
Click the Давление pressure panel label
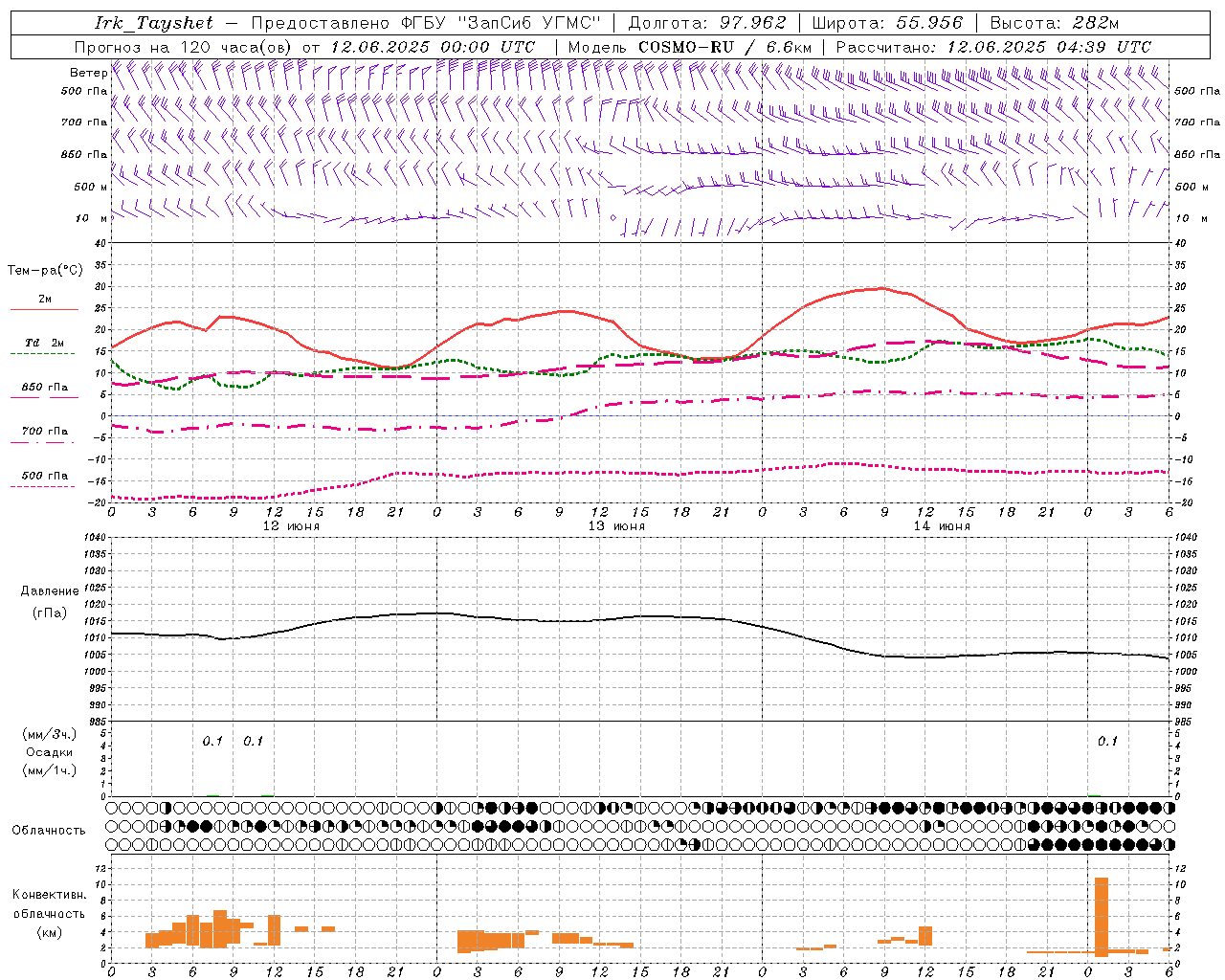click(50, 591)
